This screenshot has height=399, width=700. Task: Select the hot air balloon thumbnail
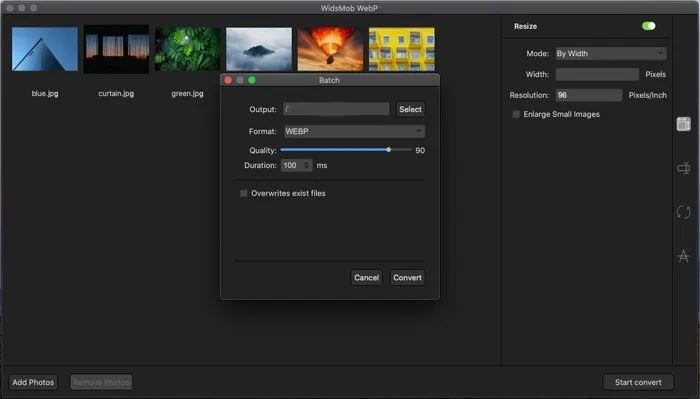[x=330, y=49]
